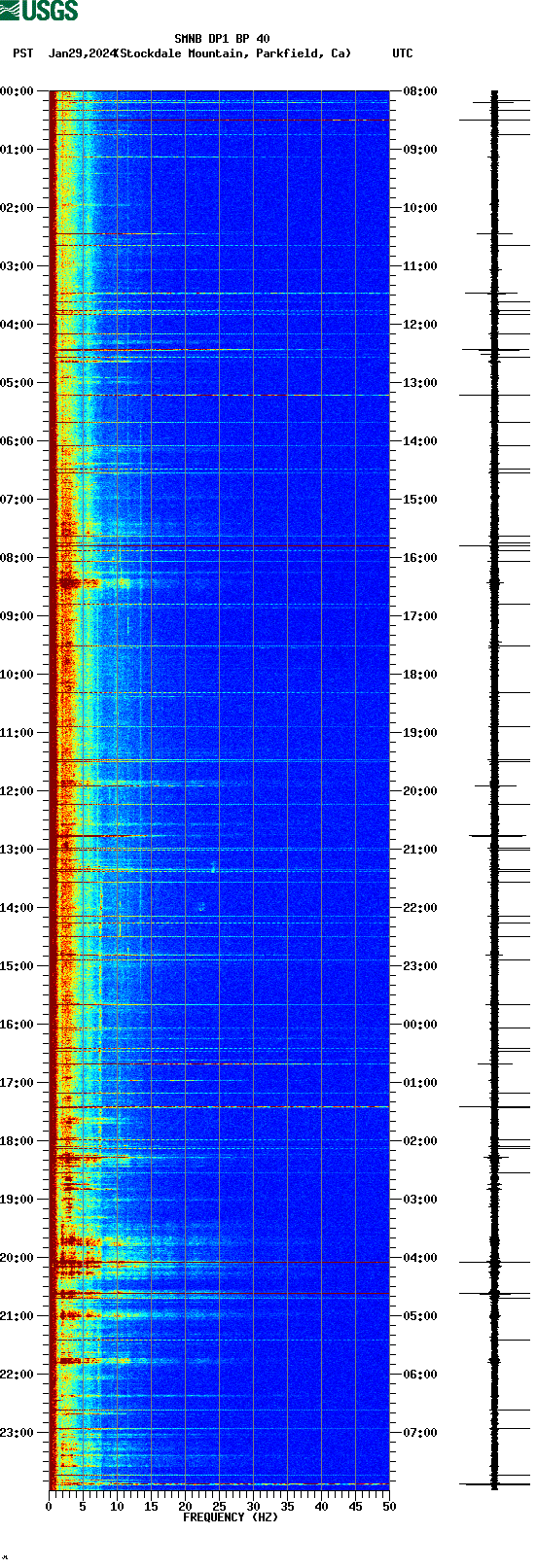The image size is (537, 1568).
Task: Click the '20:00' UTC time label
Action: (x=420, y=791)
